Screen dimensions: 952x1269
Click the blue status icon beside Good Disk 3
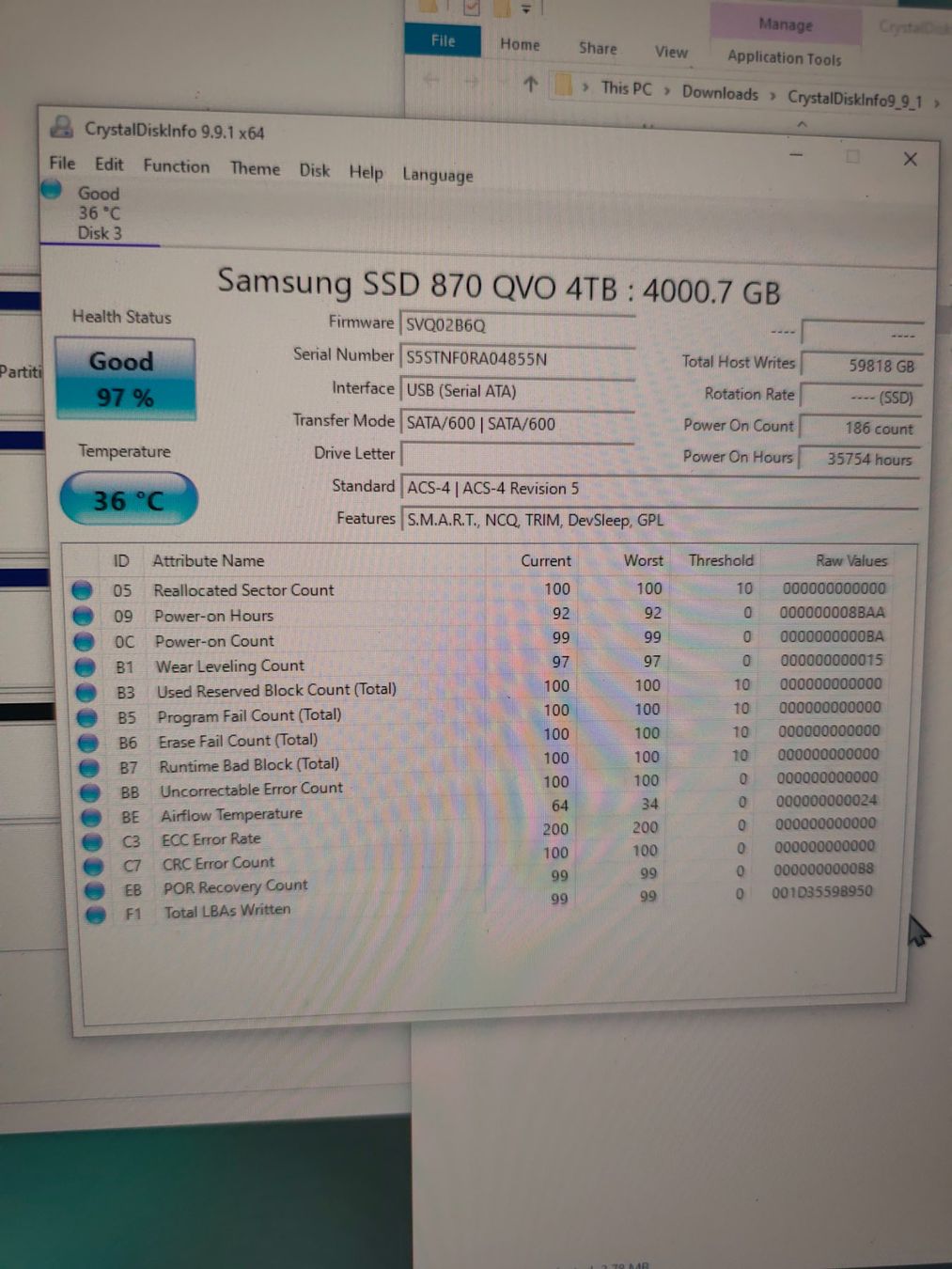point(52,191)
